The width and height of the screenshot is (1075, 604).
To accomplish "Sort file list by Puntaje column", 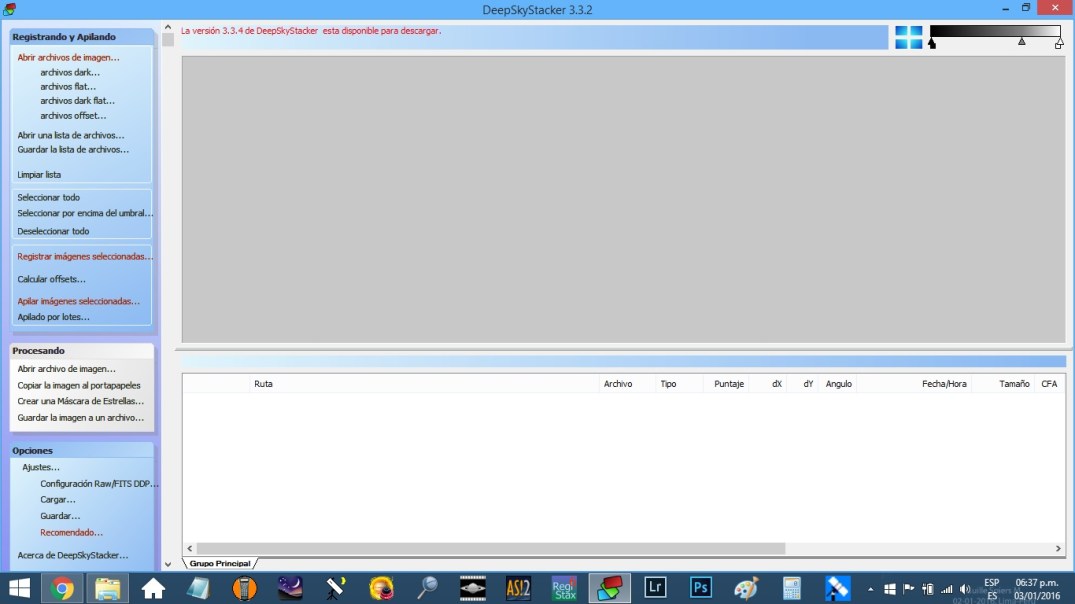I will coord(728,384).
